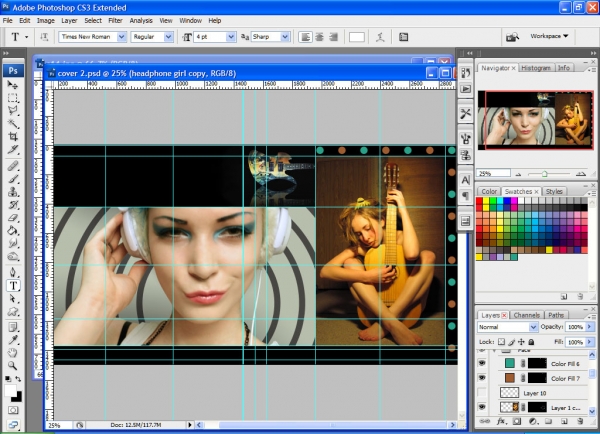Click the foreground color swatch
This screenshot has height=434, width=600.
point(10,391)
